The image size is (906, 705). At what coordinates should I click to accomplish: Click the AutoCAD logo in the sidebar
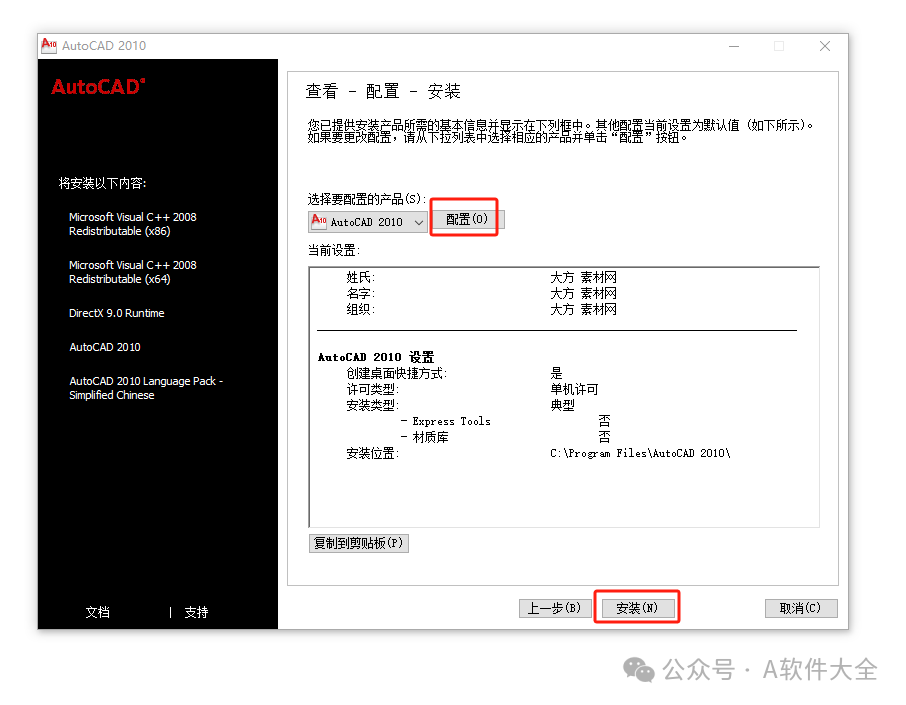pos(98,87)
